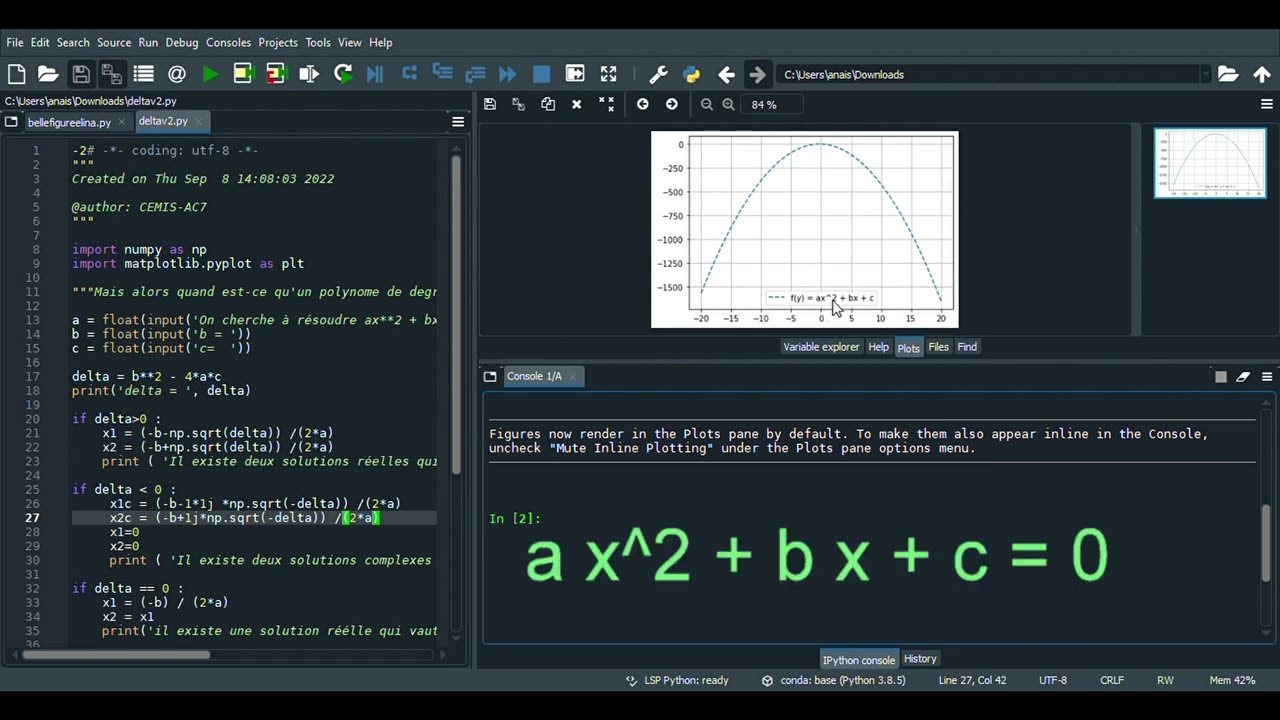This screenshot has height=720, width=1280.
Task: Open Source menu
Action: (x=114, y=42)
